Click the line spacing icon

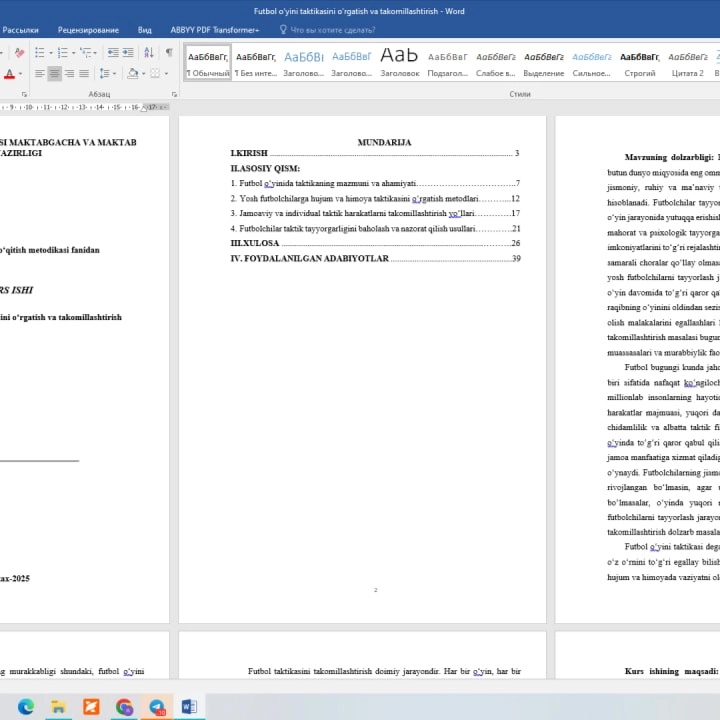click(x=105, y=73)
